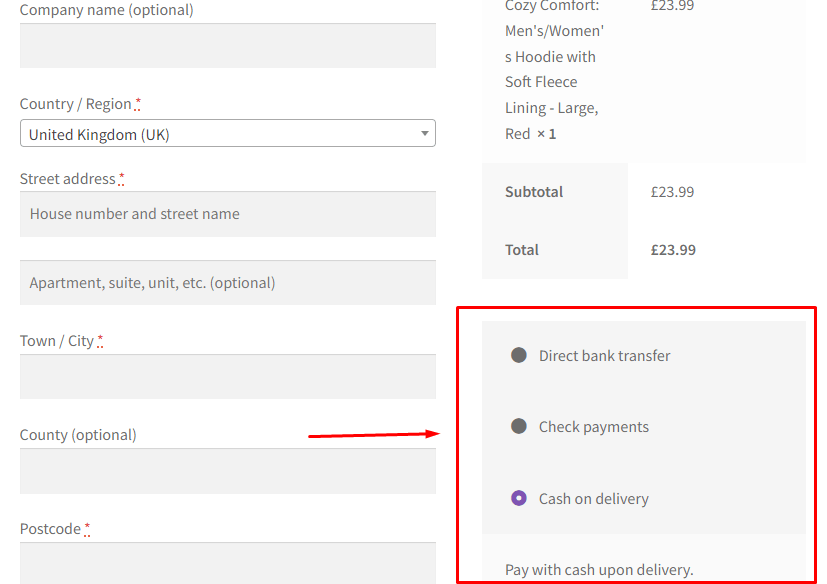The width and height of the screenshot is (827, 584).
Task: Click the Total amount £23.99
Action: coord(672,249)
